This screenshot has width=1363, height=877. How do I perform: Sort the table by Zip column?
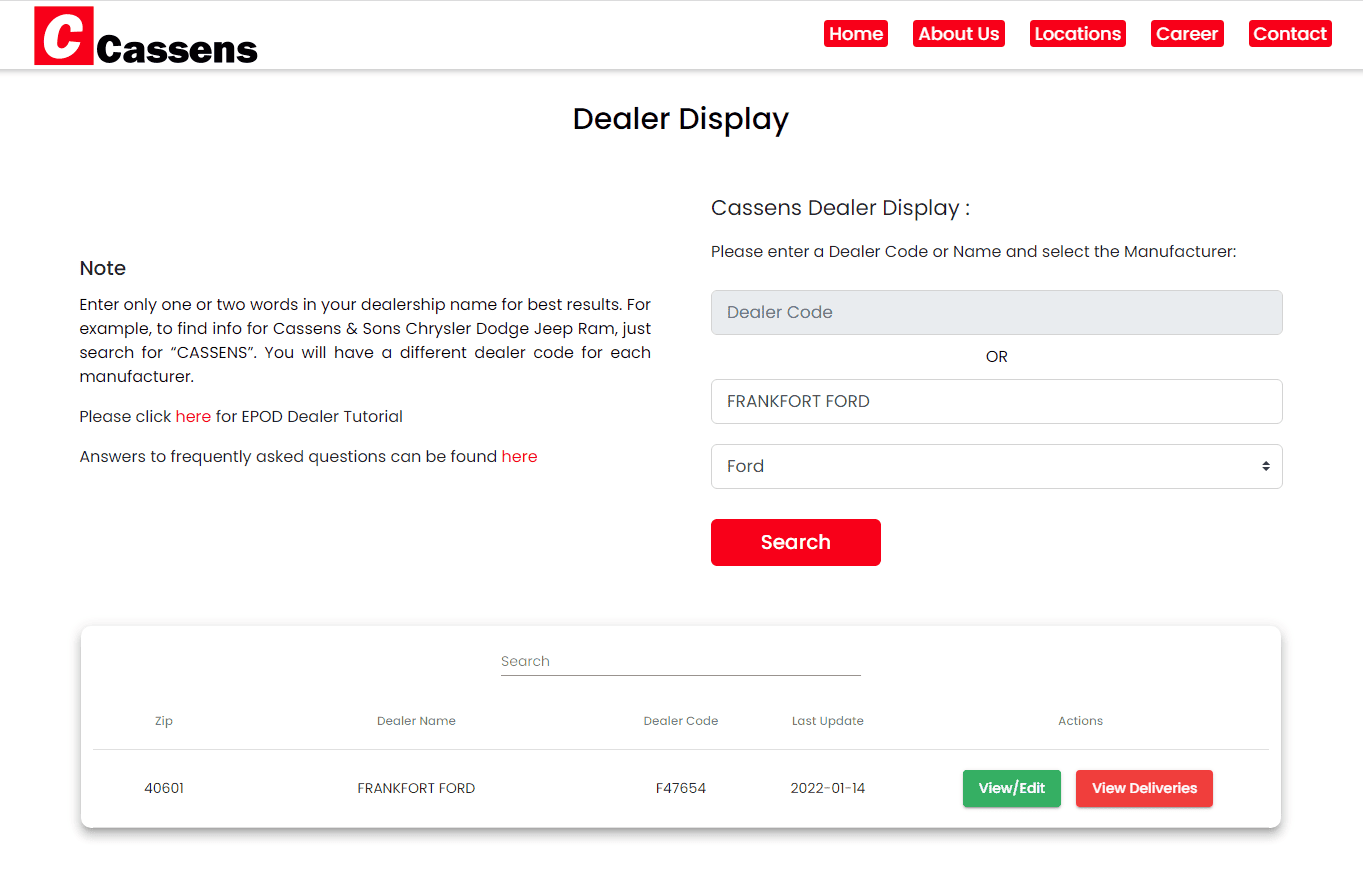[164, 721]
